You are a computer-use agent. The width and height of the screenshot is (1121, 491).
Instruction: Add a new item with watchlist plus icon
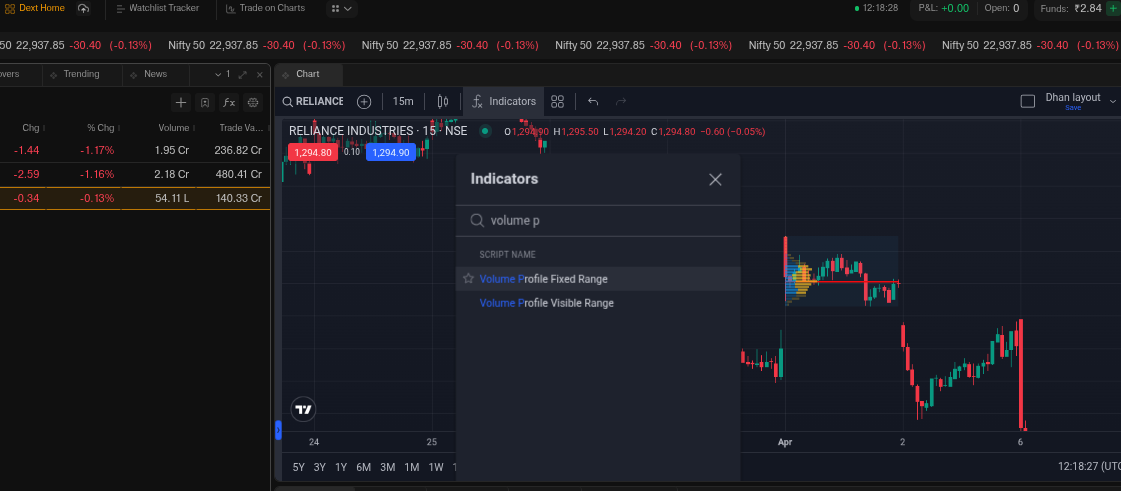[181, 102]
